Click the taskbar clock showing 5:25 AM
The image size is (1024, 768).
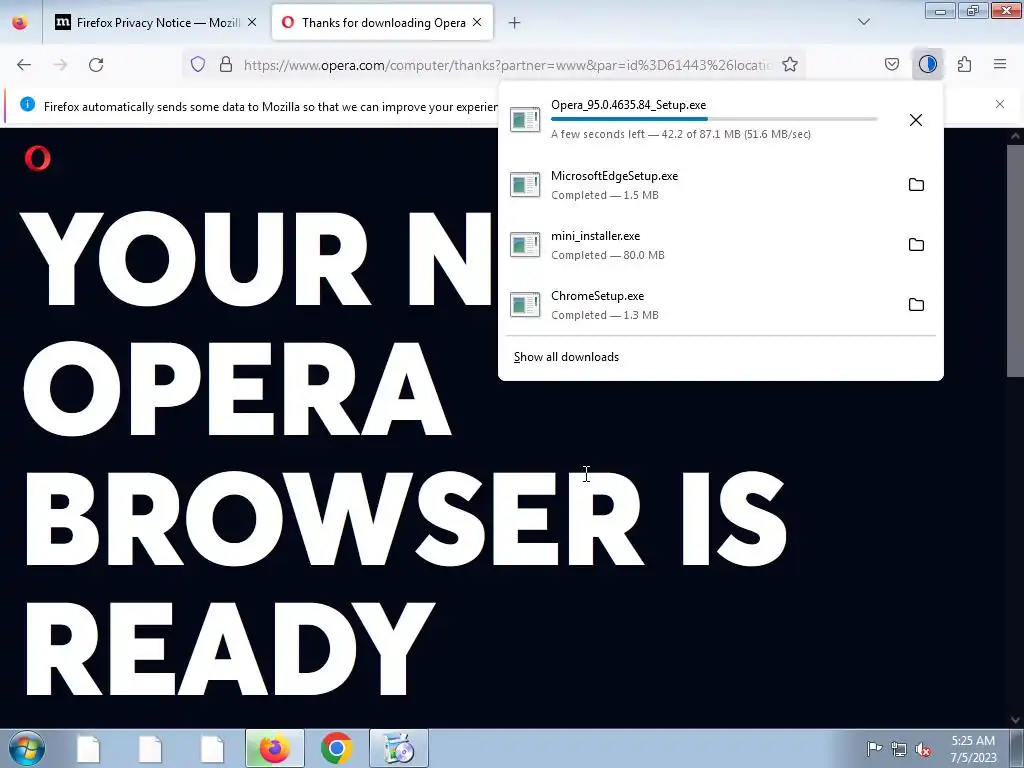(x=973, y=749)
